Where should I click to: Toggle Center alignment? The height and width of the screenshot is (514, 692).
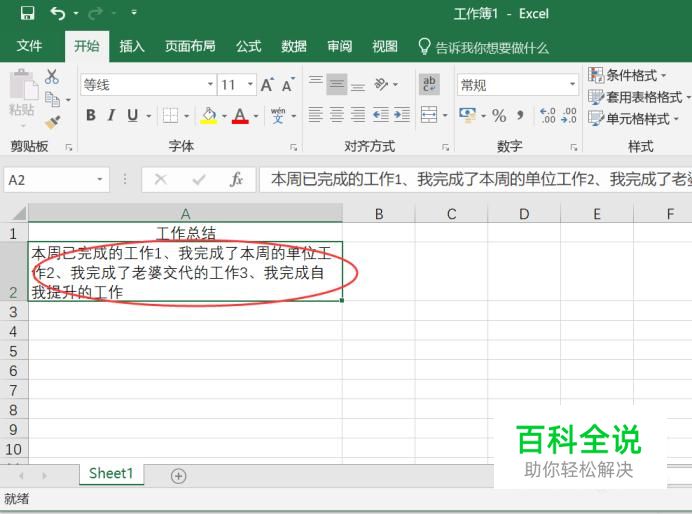[x=337, y=115]
